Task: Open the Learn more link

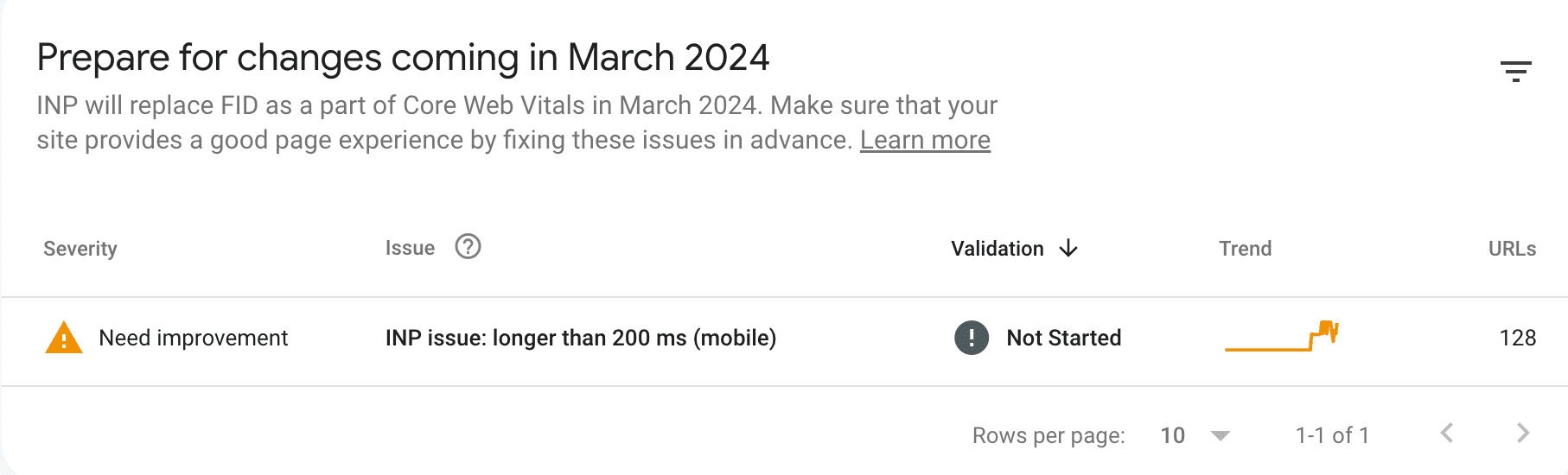Action: click(x=925, y=140)
